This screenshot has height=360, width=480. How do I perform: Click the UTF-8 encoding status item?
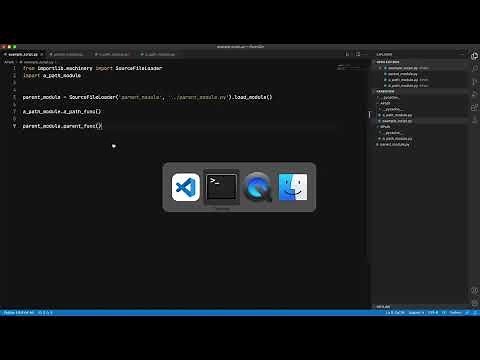click(433, 313)
